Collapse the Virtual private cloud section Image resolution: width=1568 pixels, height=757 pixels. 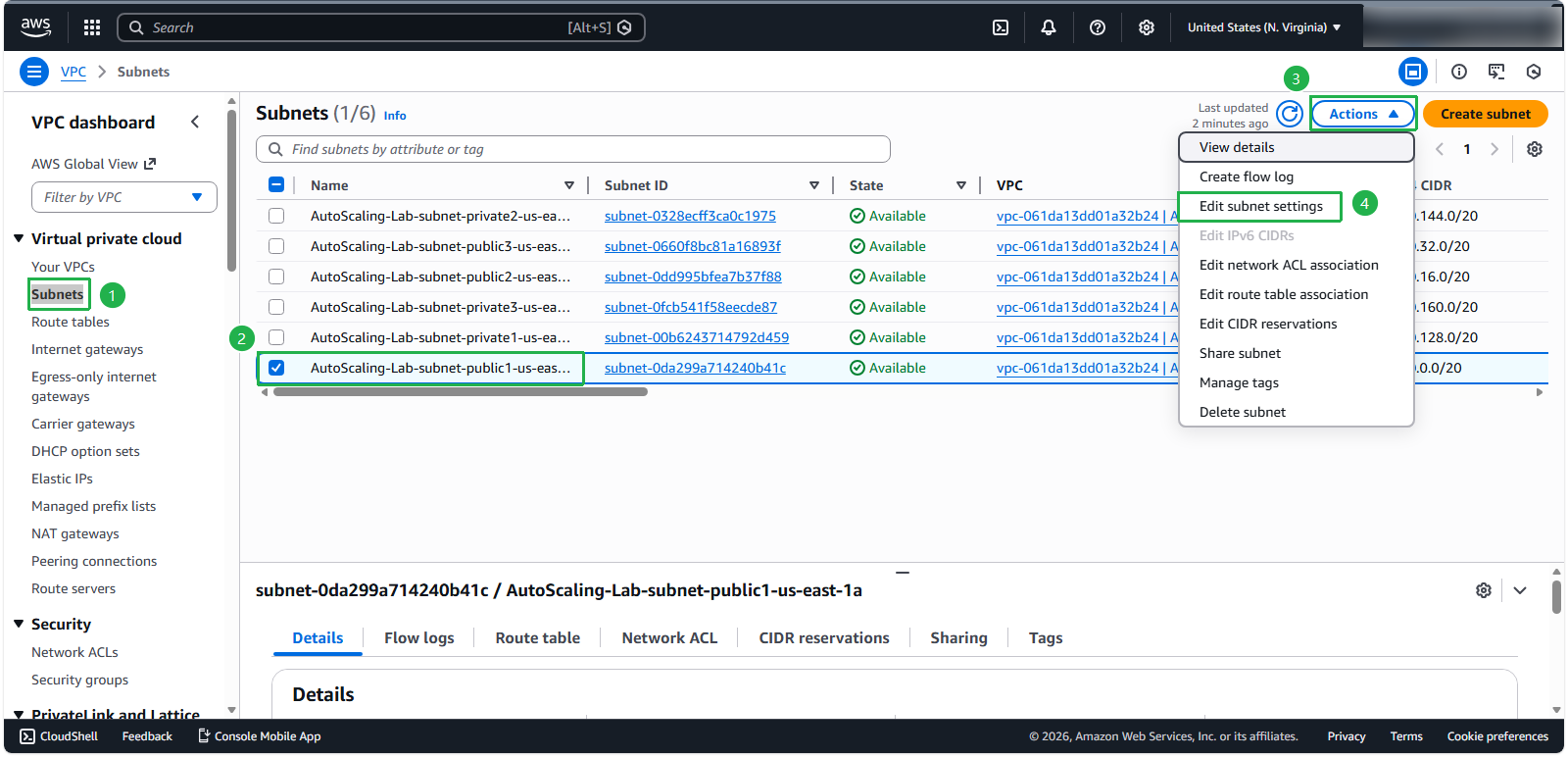pyautogui.click(x=19, y=238)
